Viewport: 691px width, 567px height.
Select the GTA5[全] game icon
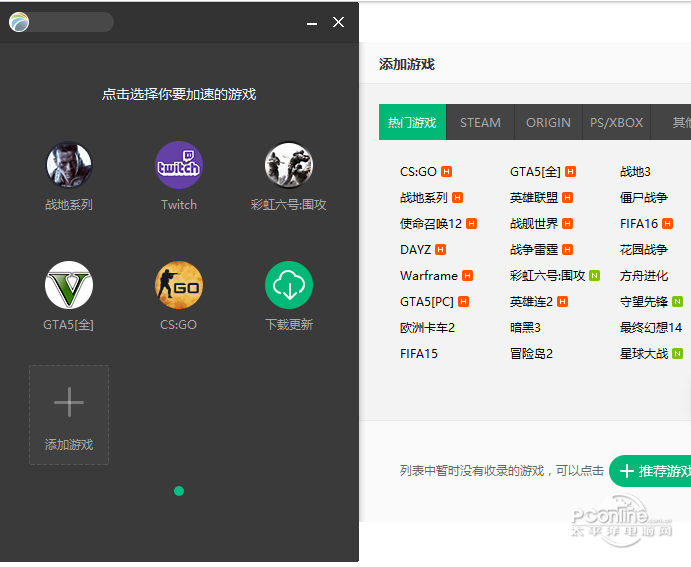tap(69, 285)
